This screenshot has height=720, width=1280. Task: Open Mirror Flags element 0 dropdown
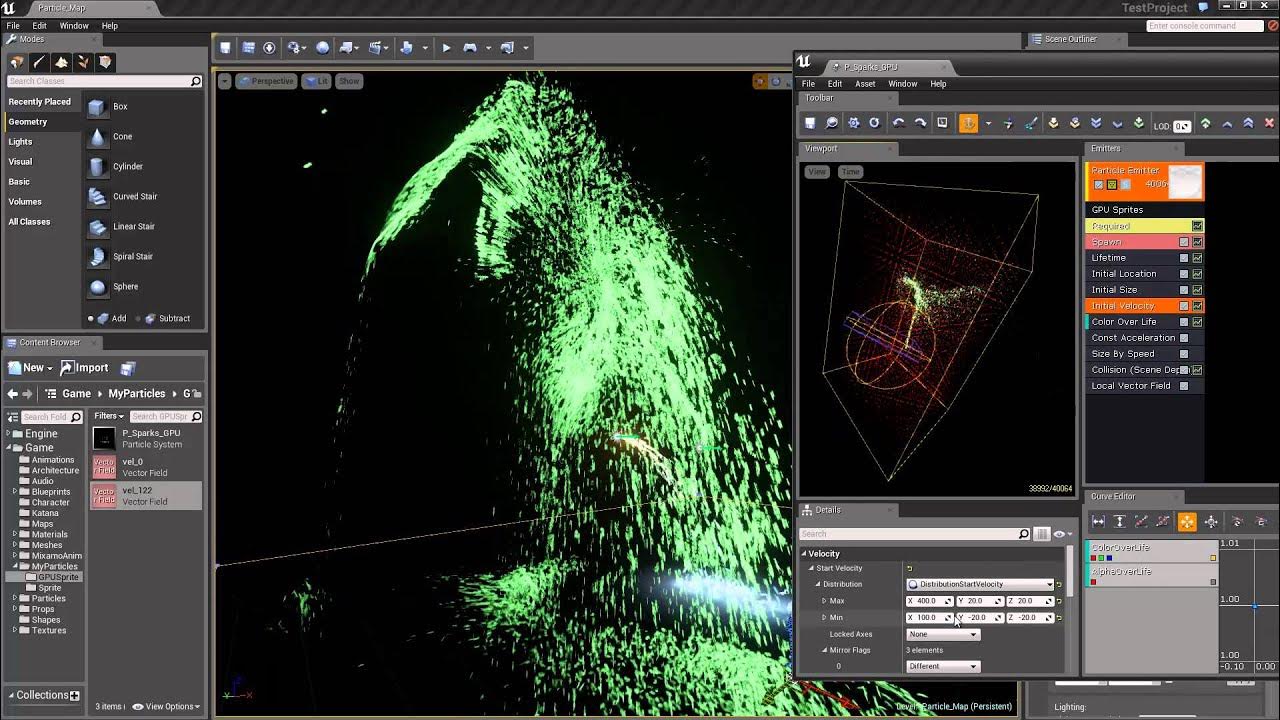pyautogui.click(x=942, y=666)
